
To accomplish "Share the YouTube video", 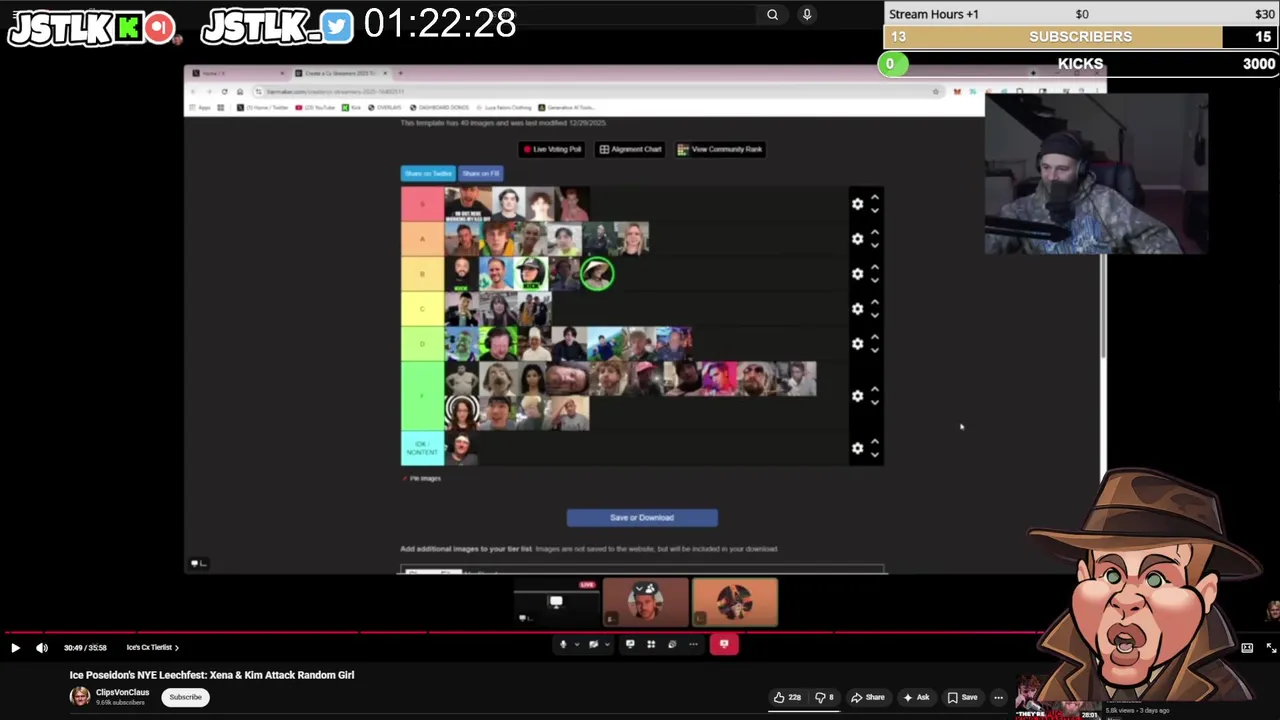I will tap(867, 697).
